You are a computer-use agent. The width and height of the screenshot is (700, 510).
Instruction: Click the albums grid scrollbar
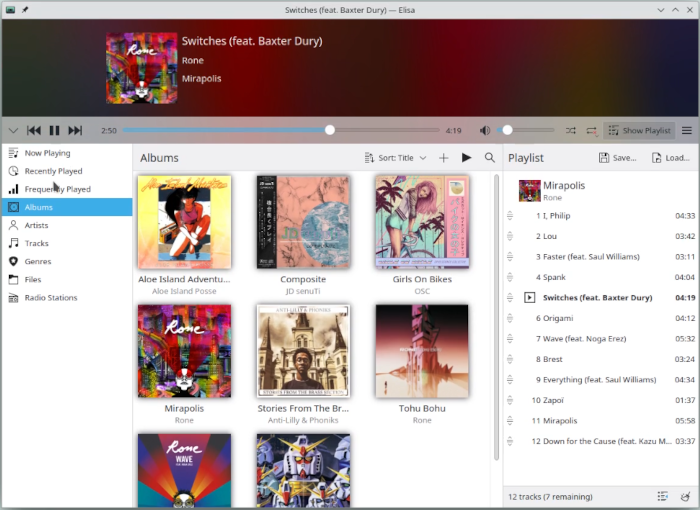click(x=496, y=317)
